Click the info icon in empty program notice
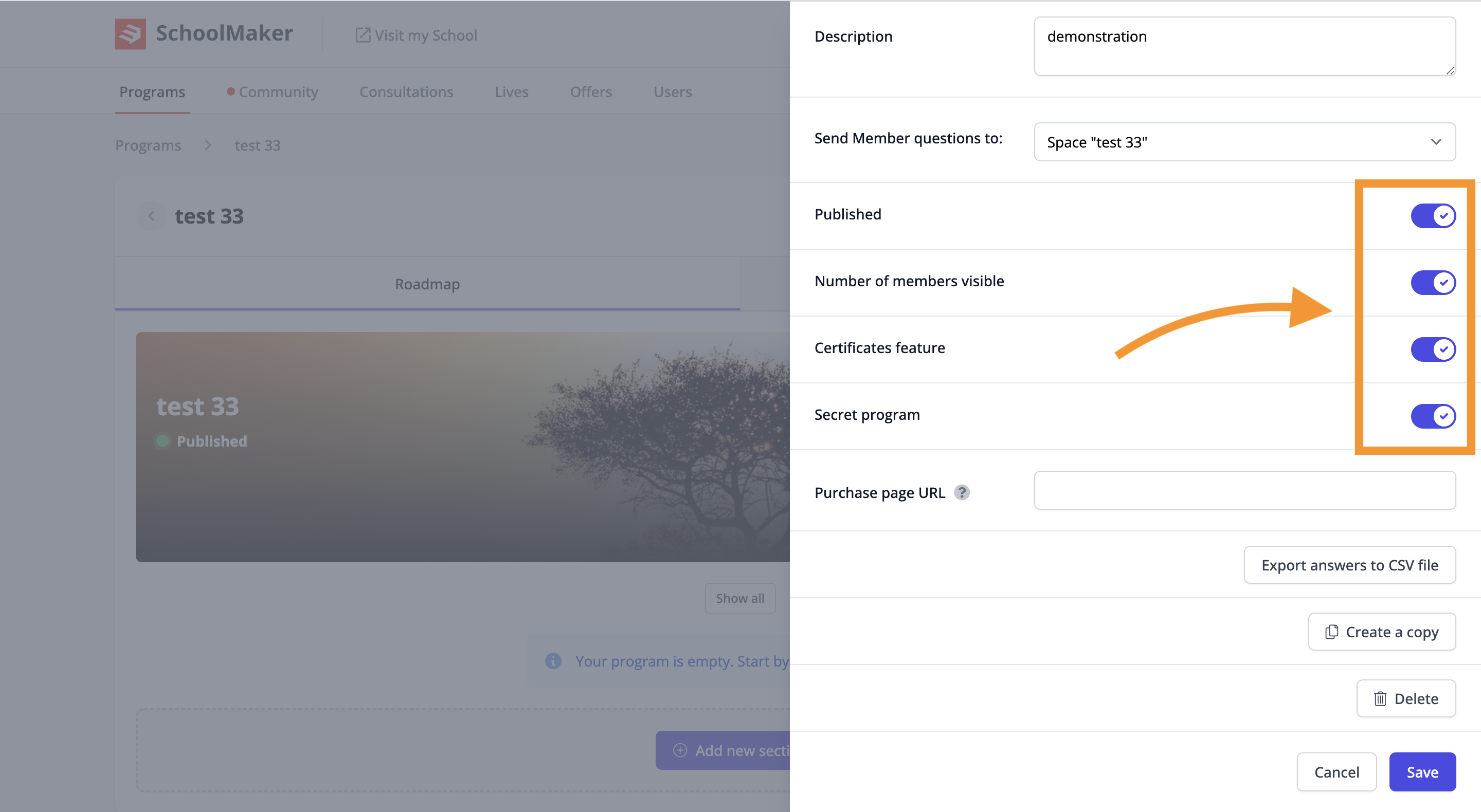This screenshot has height=812, width=1481. coord(553,661)
